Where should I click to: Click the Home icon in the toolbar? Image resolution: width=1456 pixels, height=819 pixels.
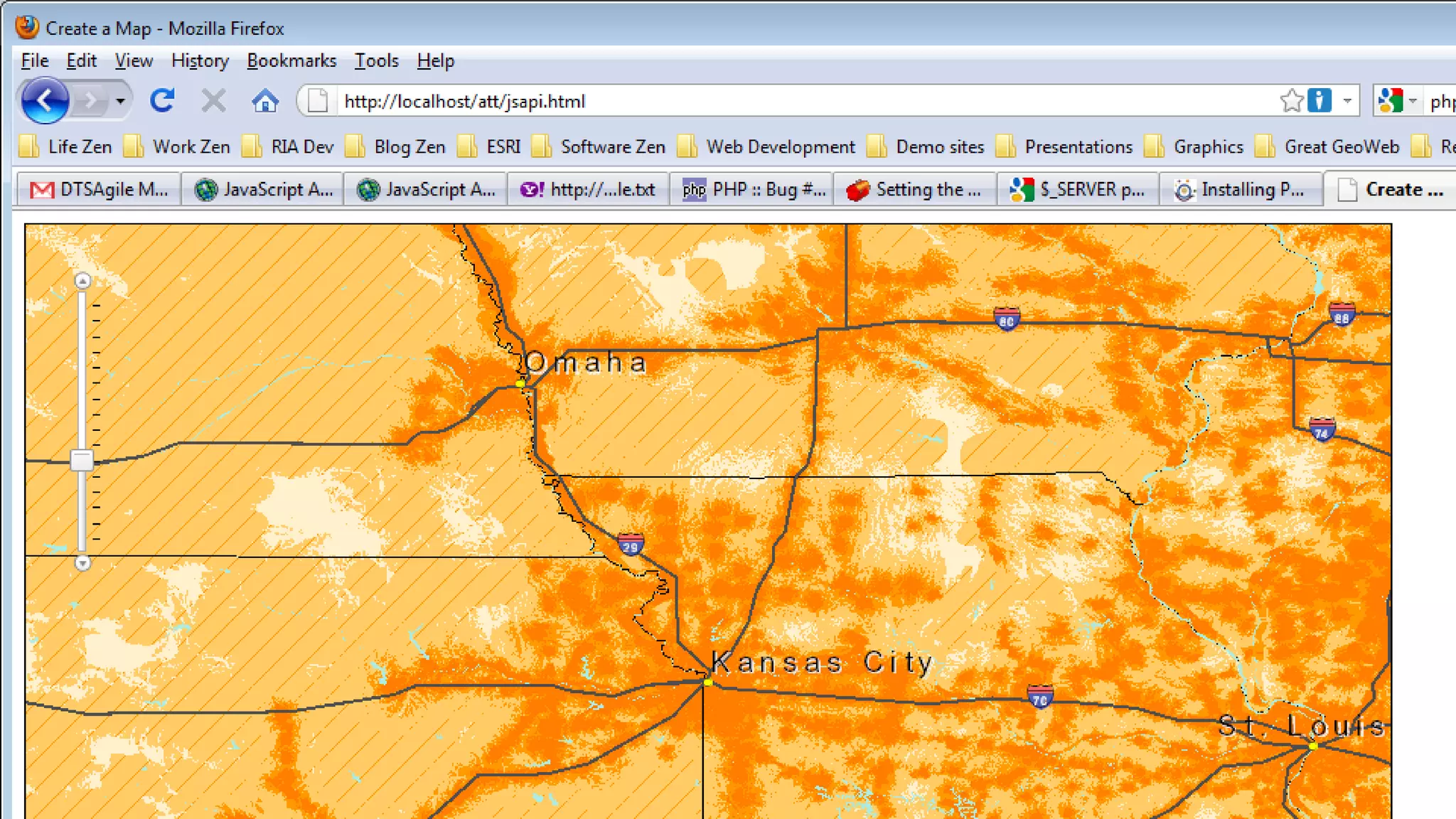[265, 101]
